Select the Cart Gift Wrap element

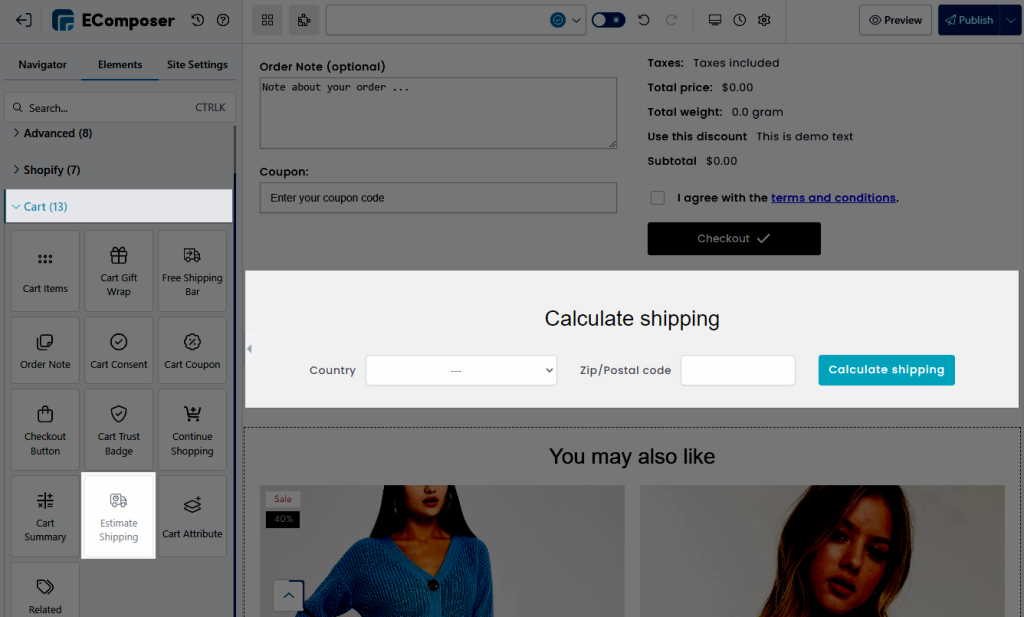119,271
